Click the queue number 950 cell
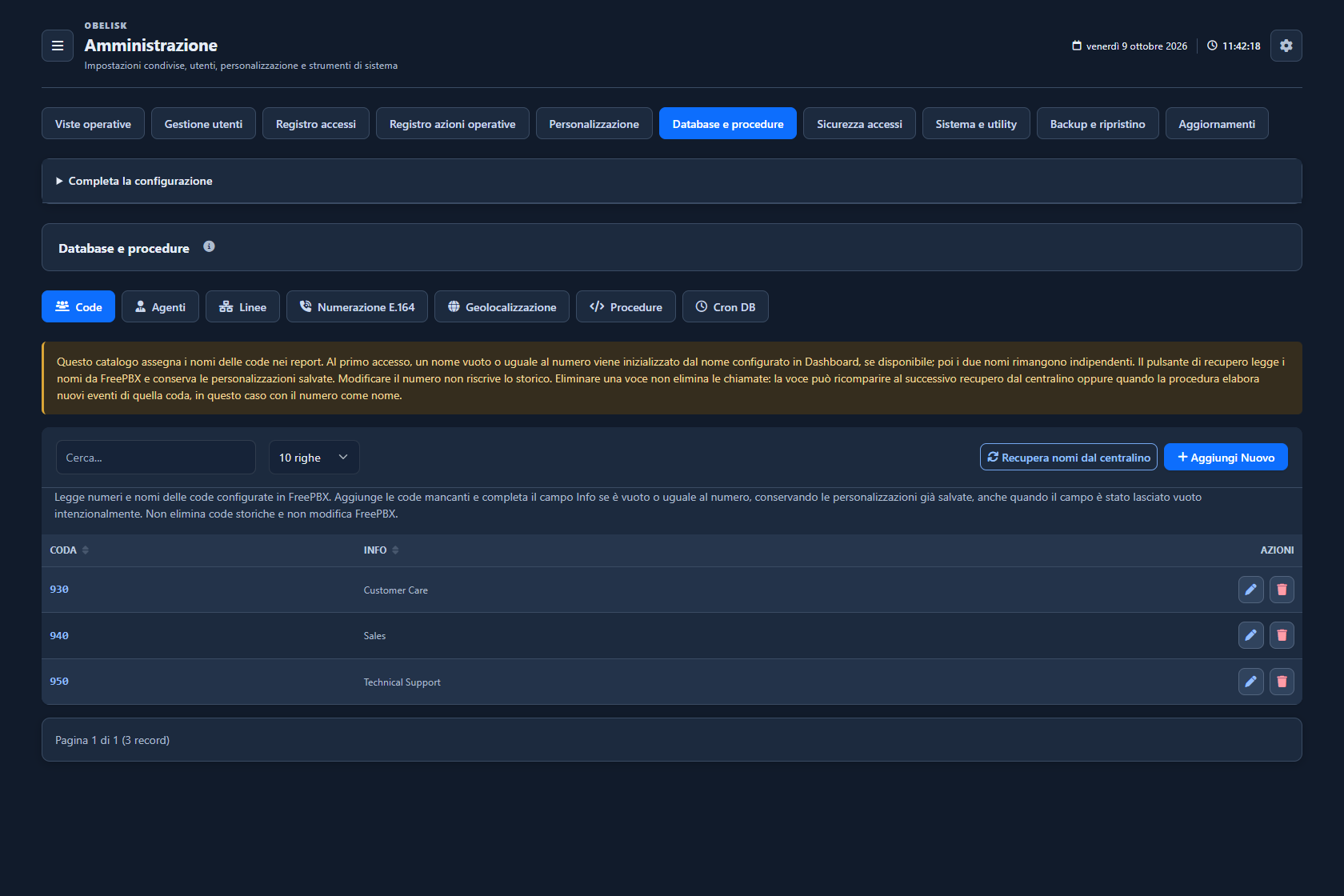 coord(59,682)
